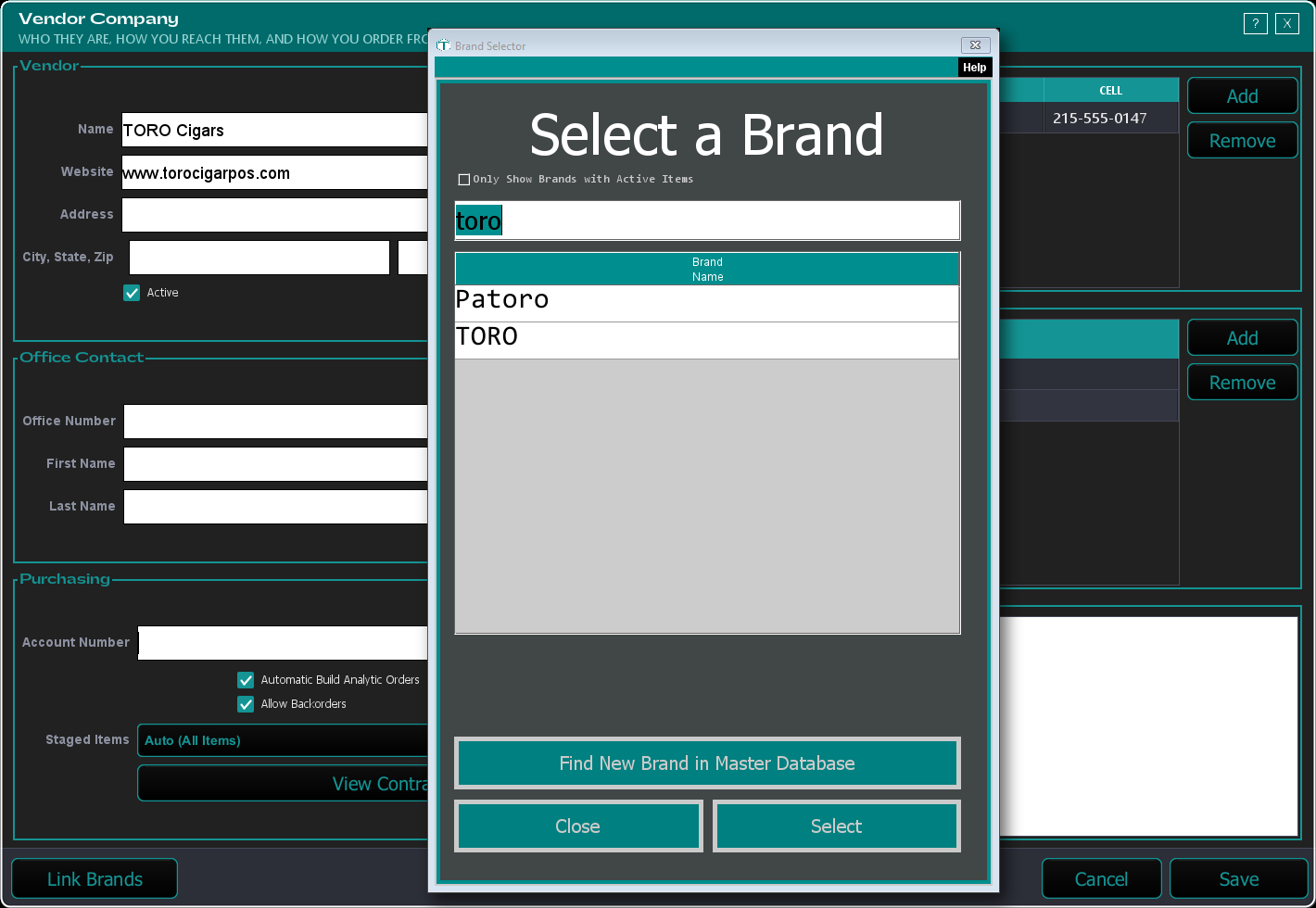The height and width of the screenshot is (908, 1316).
Task: Toggle the Active vendor checkbox
Action: tap(132, 293)
